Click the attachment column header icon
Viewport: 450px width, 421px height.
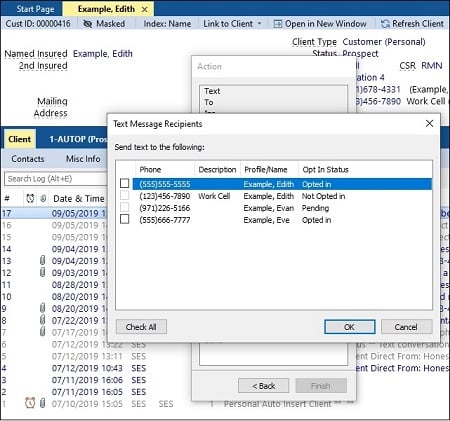[x=43, y=199]
